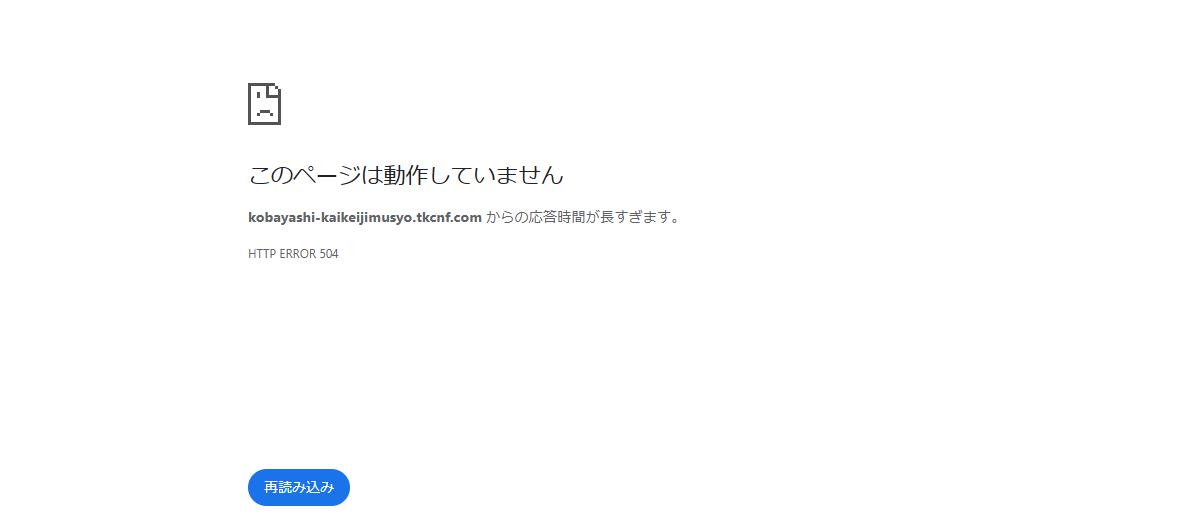Click the number 504 in error code

328,254
